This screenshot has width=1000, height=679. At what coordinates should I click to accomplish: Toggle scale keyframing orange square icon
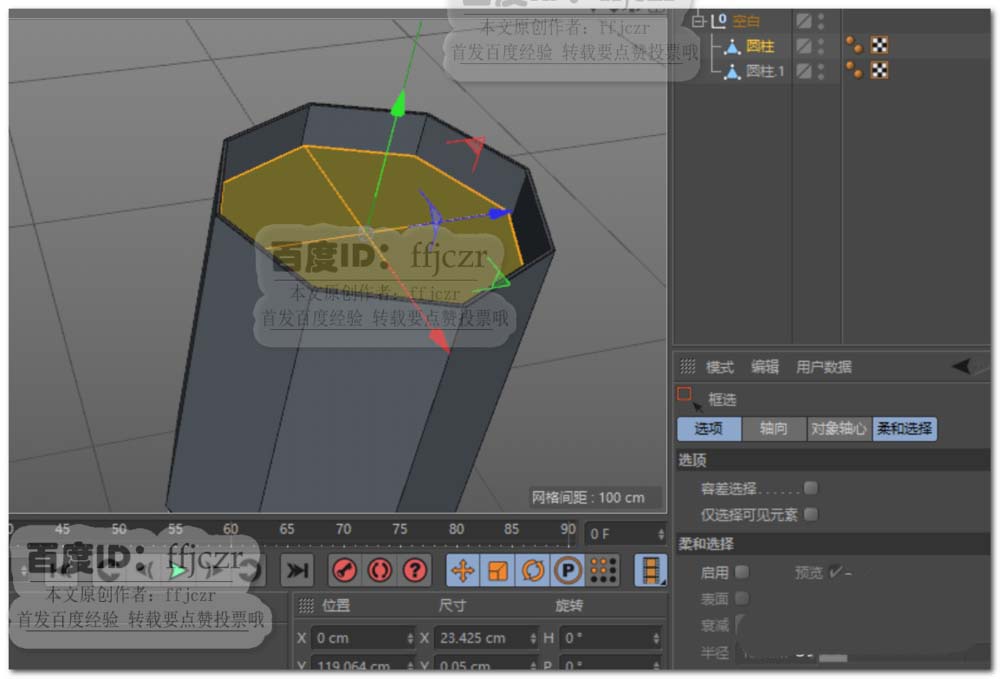click(x=497, y=570)
